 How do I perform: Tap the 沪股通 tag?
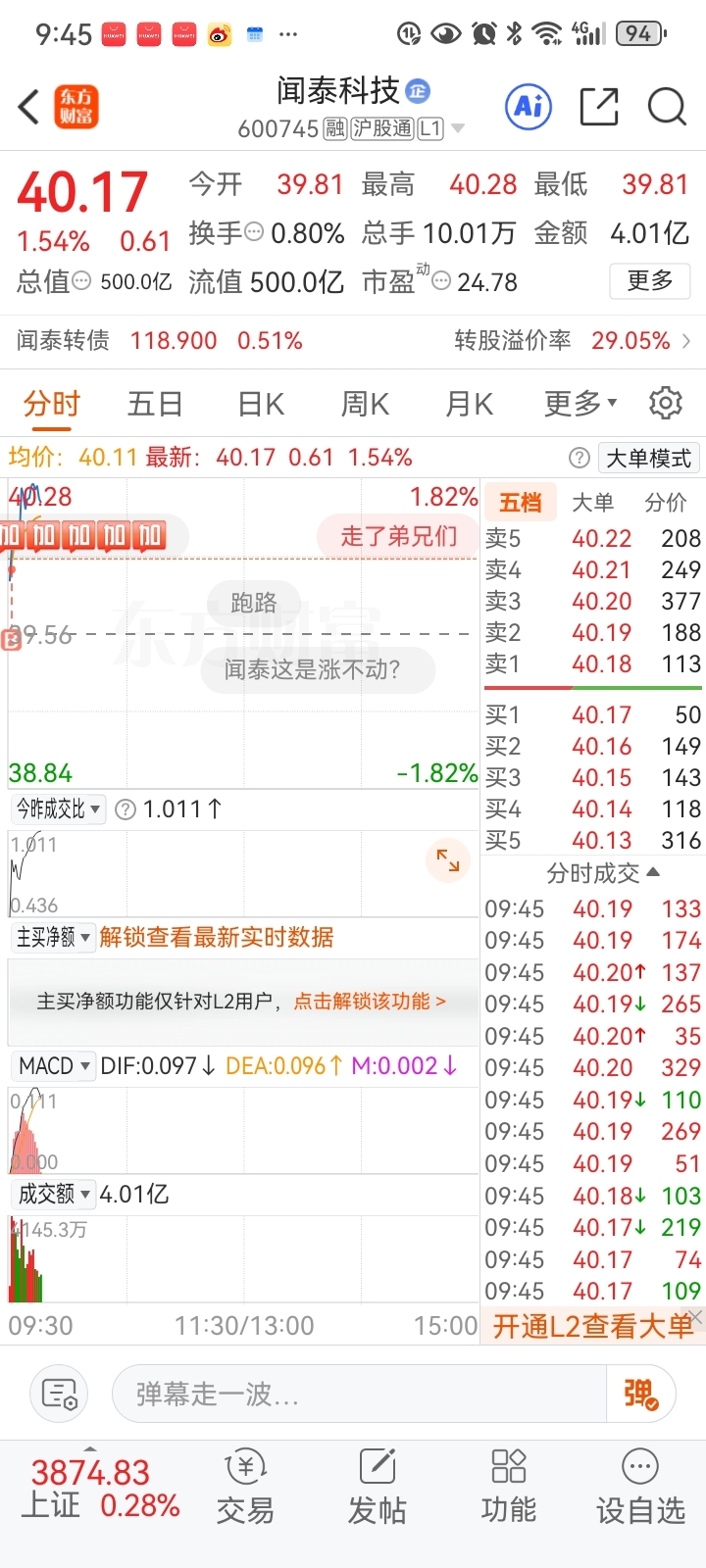point(382,128)
